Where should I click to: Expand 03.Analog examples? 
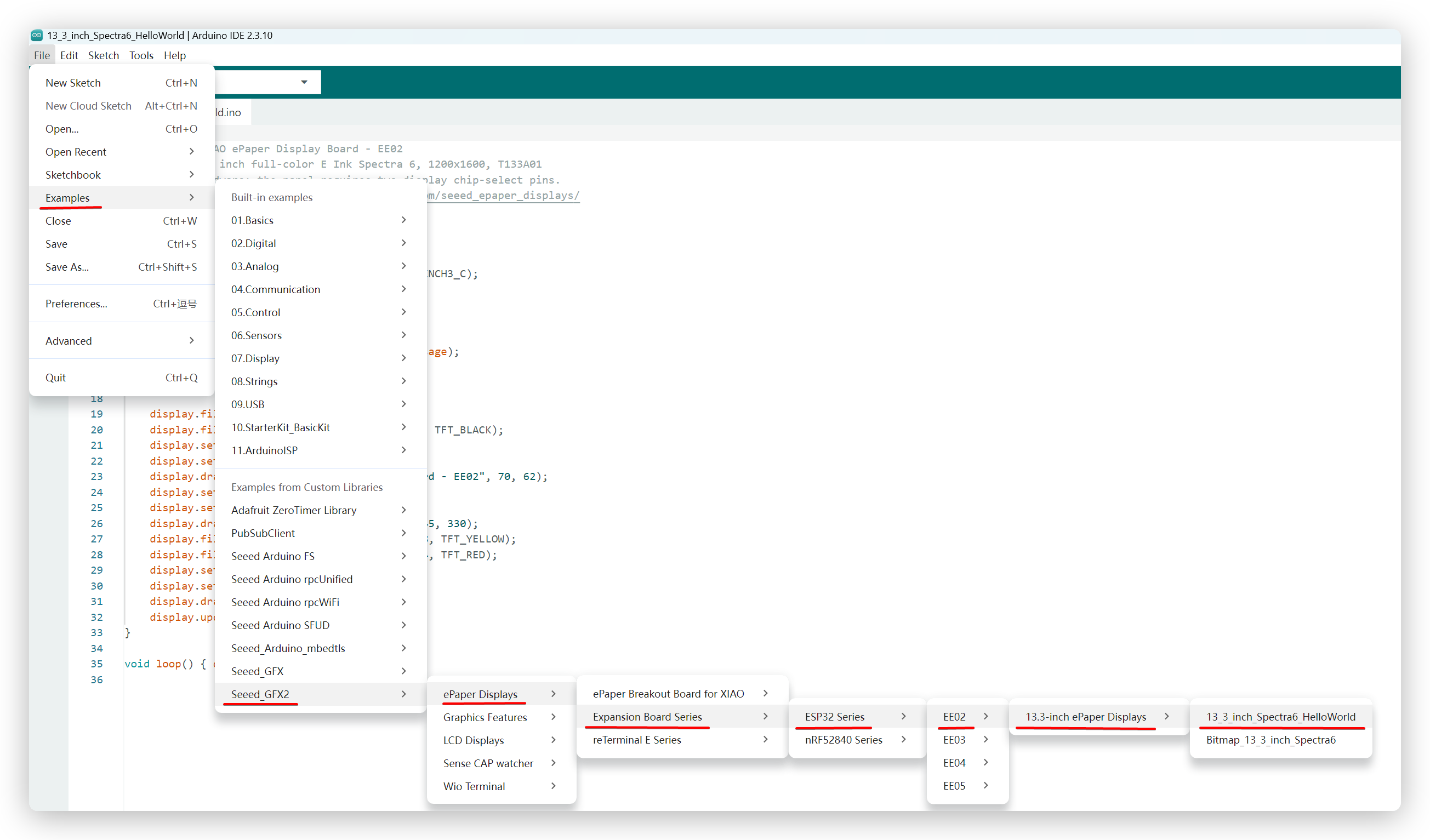[320, 266]
